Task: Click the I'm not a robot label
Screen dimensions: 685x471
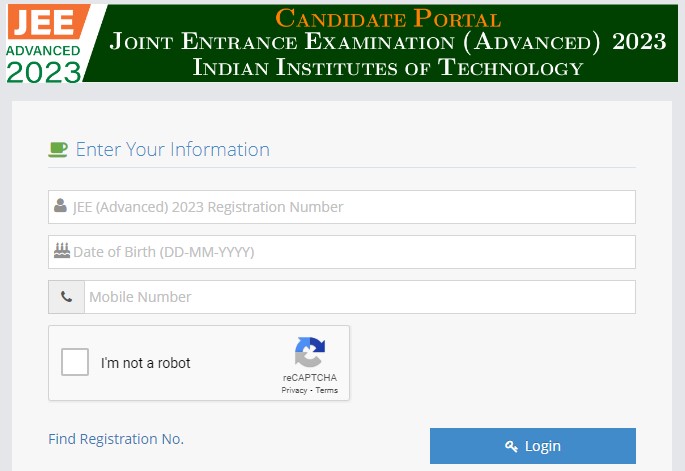Action: pyautogui.click(x=146, y=363)
